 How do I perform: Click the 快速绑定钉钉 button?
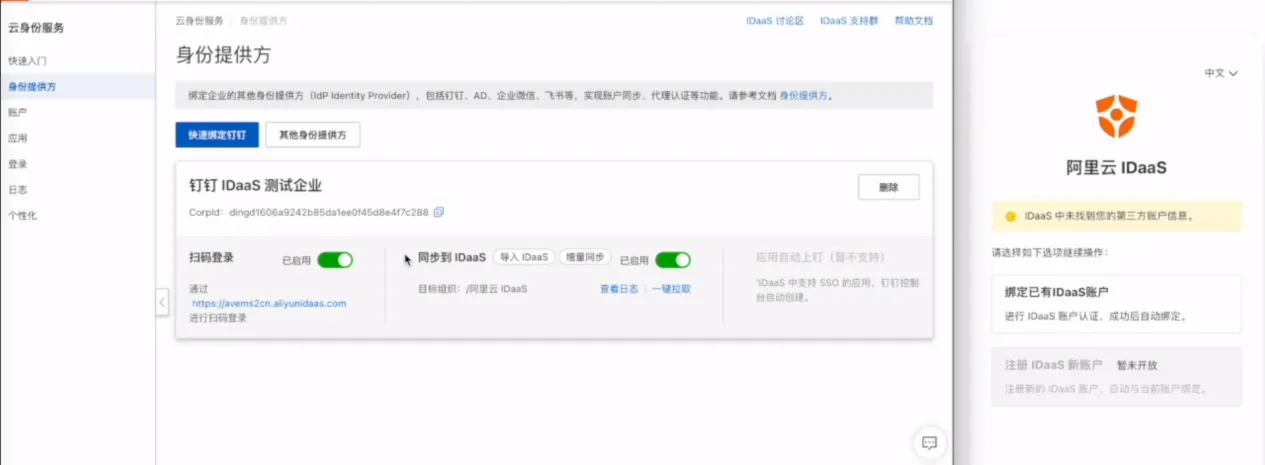tap(217, 135)
